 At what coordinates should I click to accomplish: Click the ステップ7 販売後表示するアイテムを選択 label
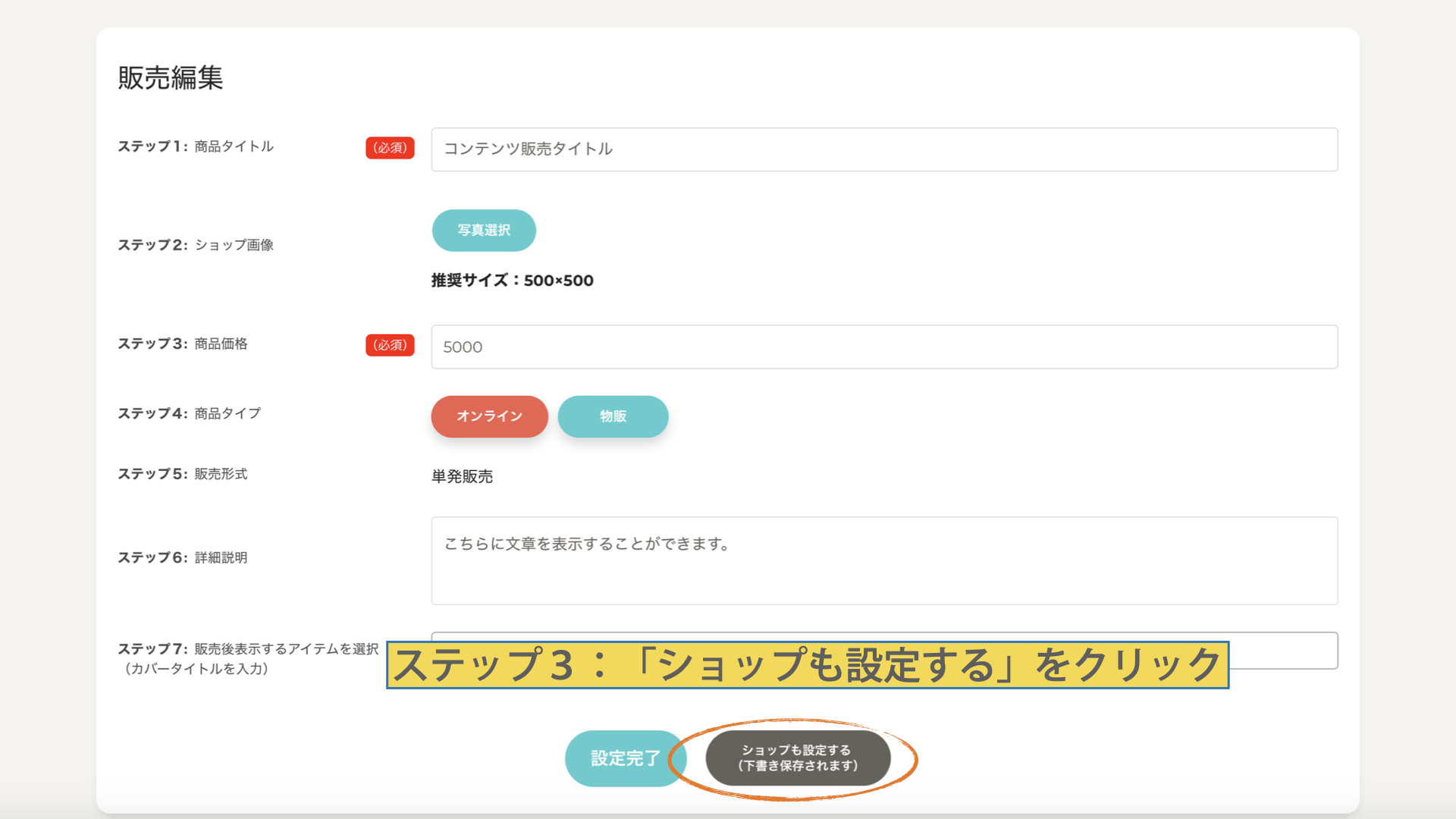point(248,649)
